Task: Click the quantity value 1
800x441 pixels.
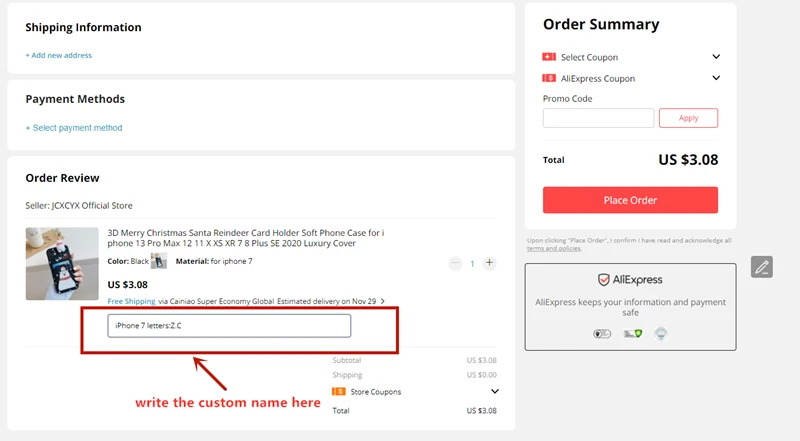Action: (472, 263)
